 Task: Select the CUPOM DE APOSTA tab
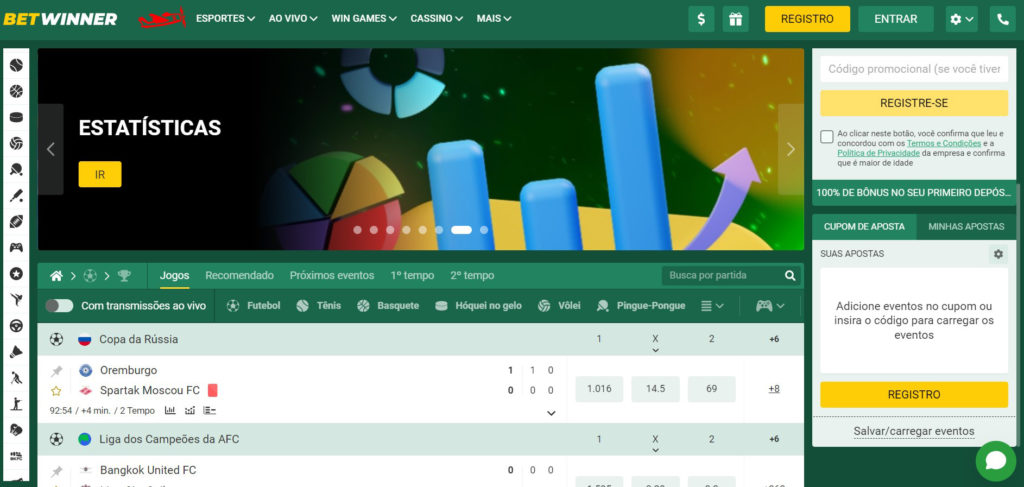tap(865, 227)
